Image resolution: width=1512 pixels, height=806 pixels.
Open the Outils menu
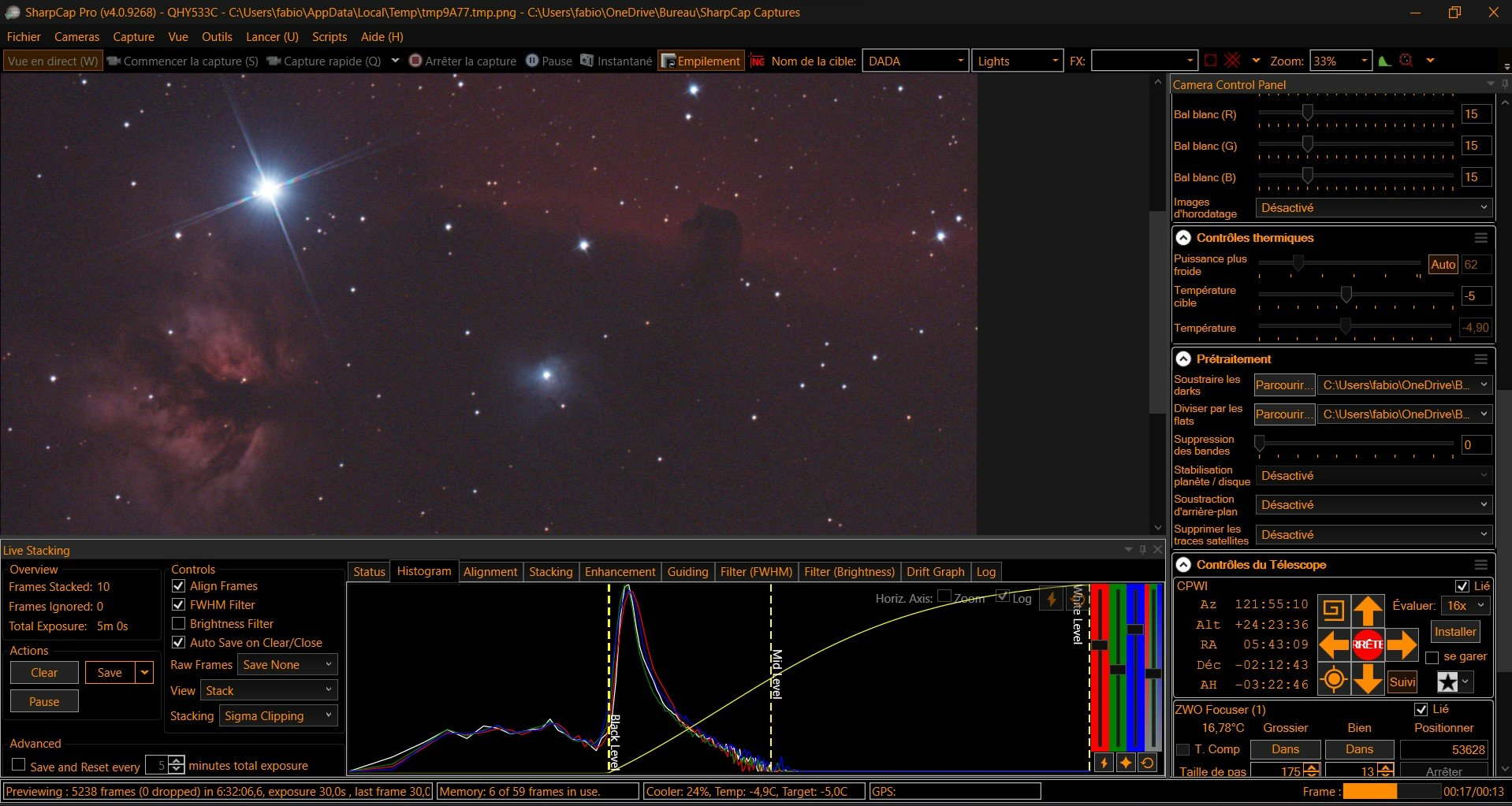tap(217, 36)
